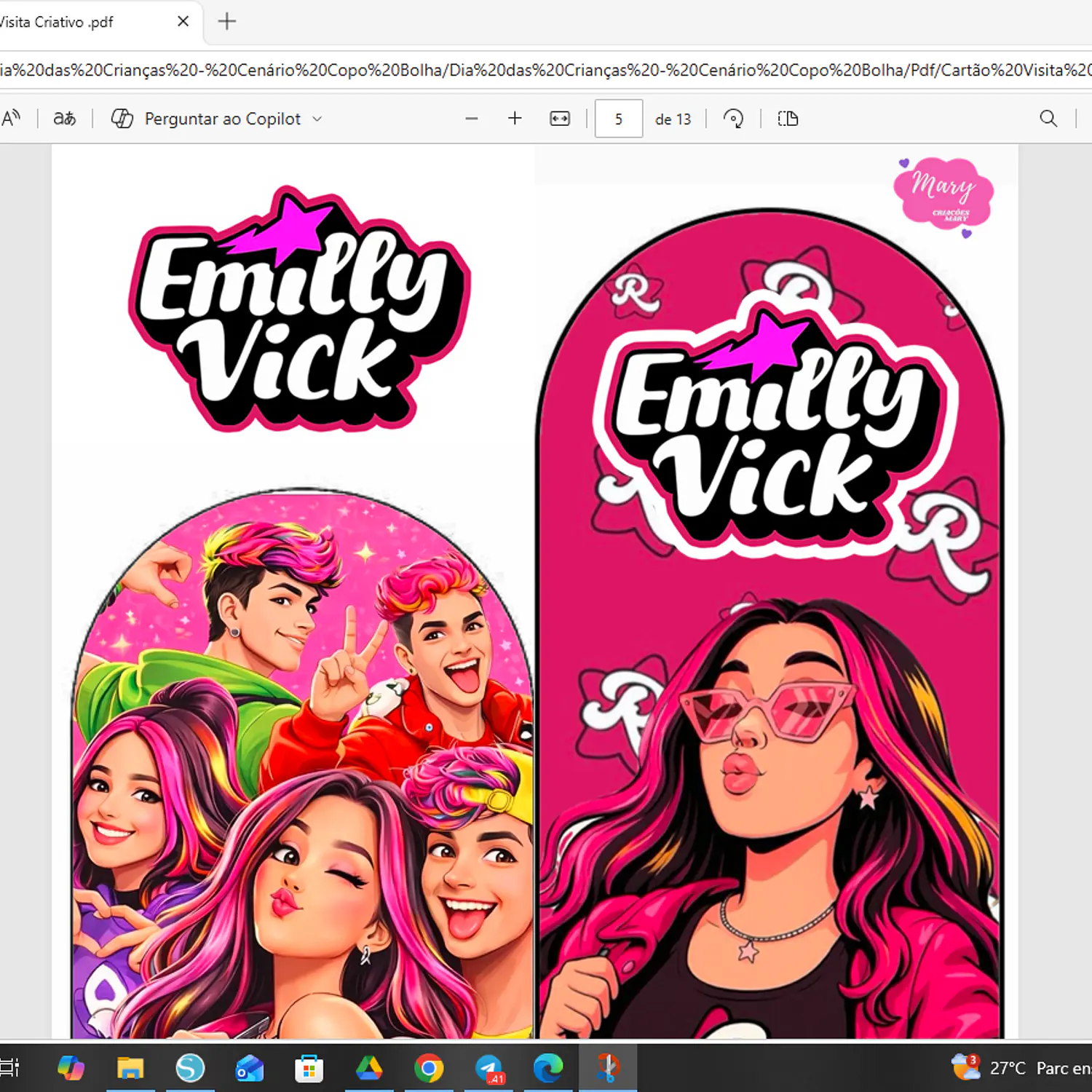Click the page view layout icon
The height and width of the screenshot is (1092, 1092).
(788, 119)
